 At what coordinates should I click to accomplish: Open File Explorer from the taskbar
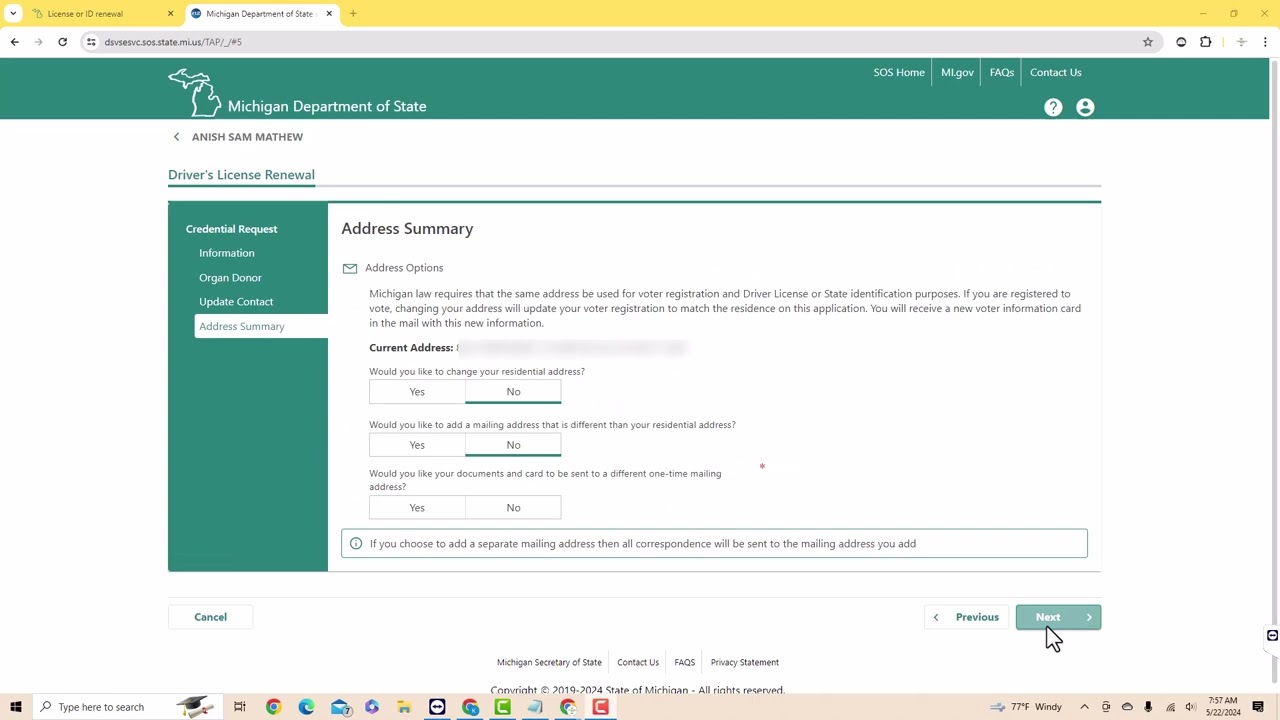(404, 707)
